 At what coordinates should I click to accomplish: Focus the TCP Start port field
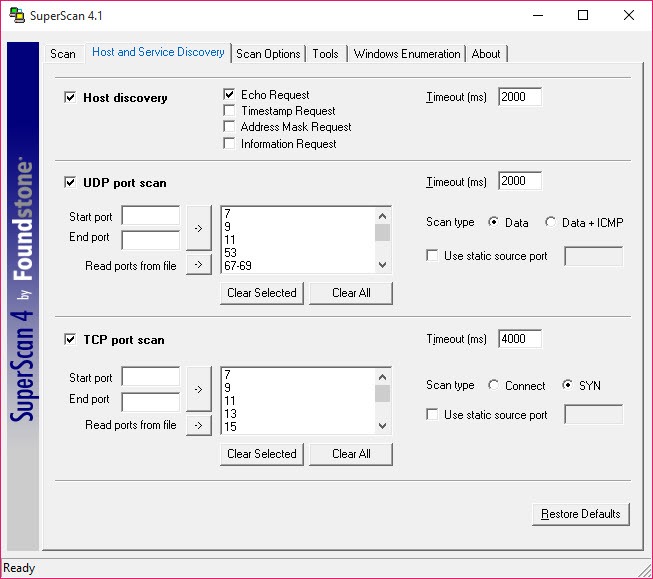(x=151, y=377)
